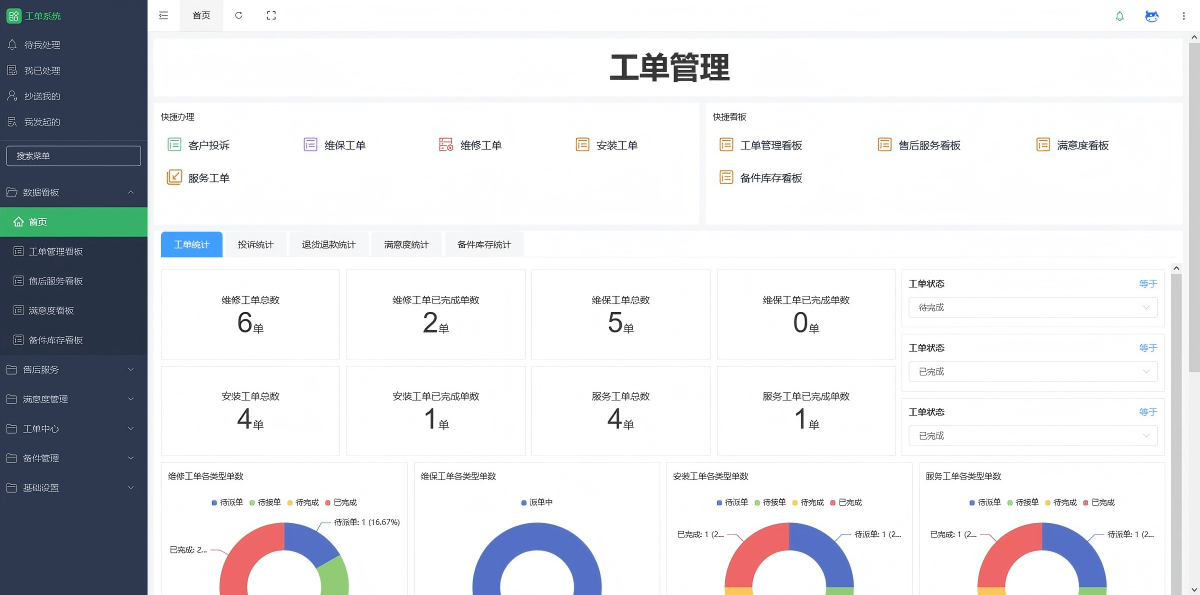The image size is (1200, 595).
Task: Collapse sidebar with the menu fold icon
Action: click(x=164, y=15)
